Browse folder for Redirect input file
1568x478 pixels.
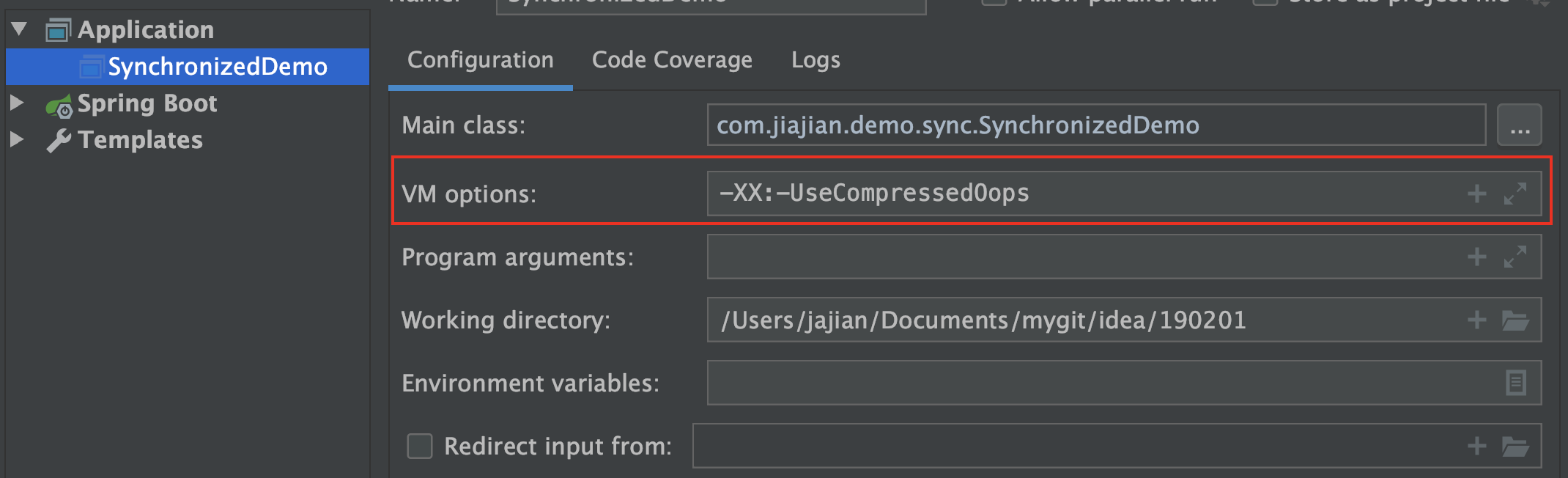coord(1515,446)
